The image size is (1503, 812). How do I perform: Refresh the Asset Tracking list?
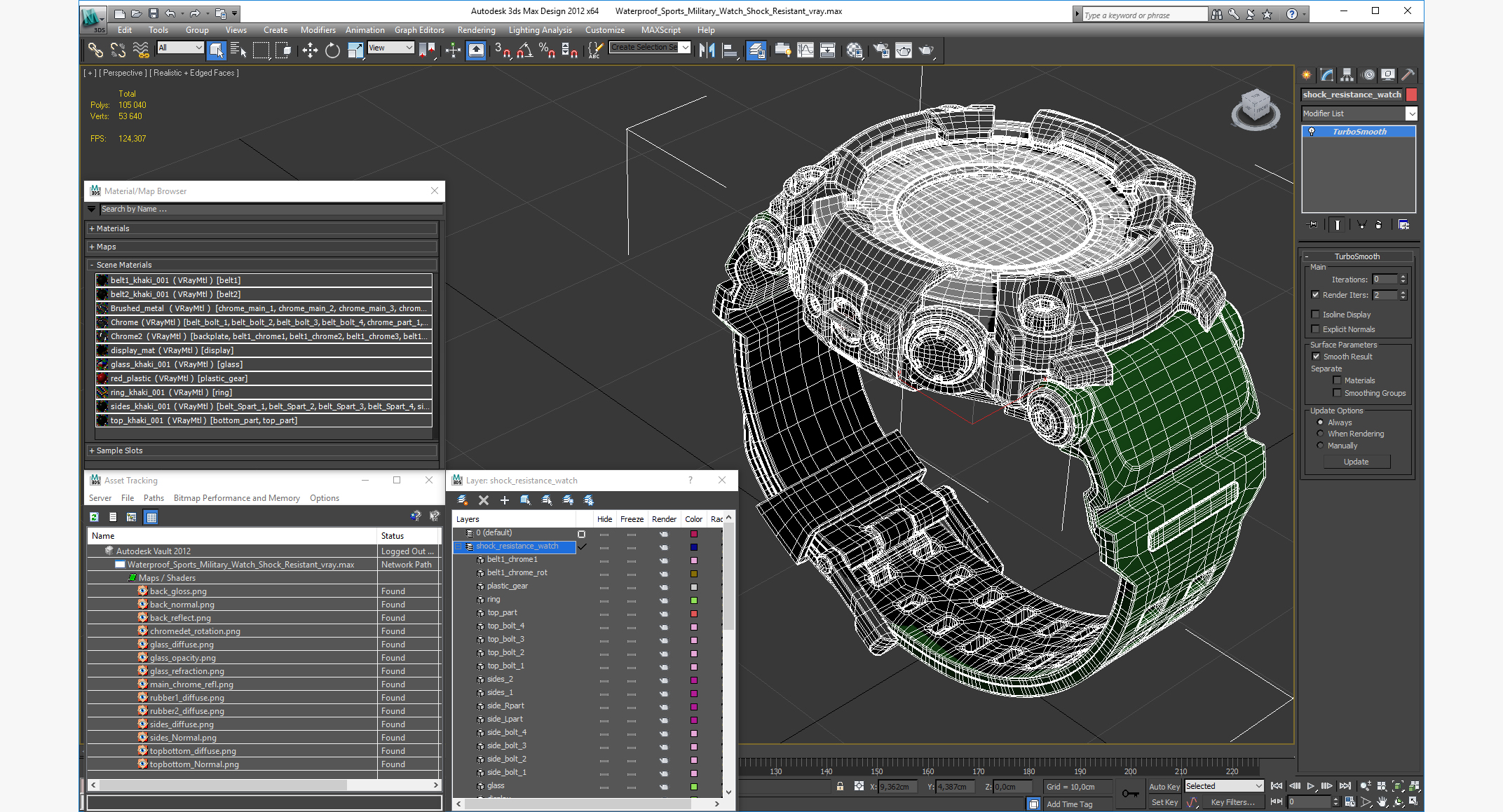pos(94,516)
